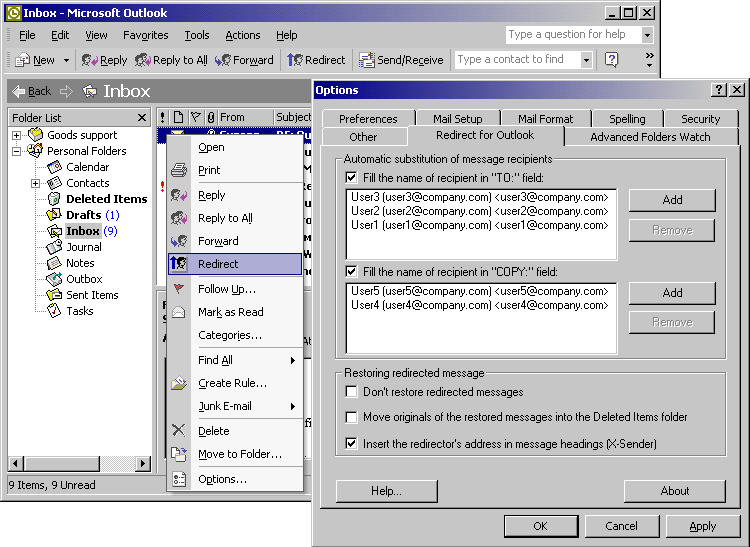The width and height of the screenshot is (750, 547).
Task: Click the About button
Action: 675,491
